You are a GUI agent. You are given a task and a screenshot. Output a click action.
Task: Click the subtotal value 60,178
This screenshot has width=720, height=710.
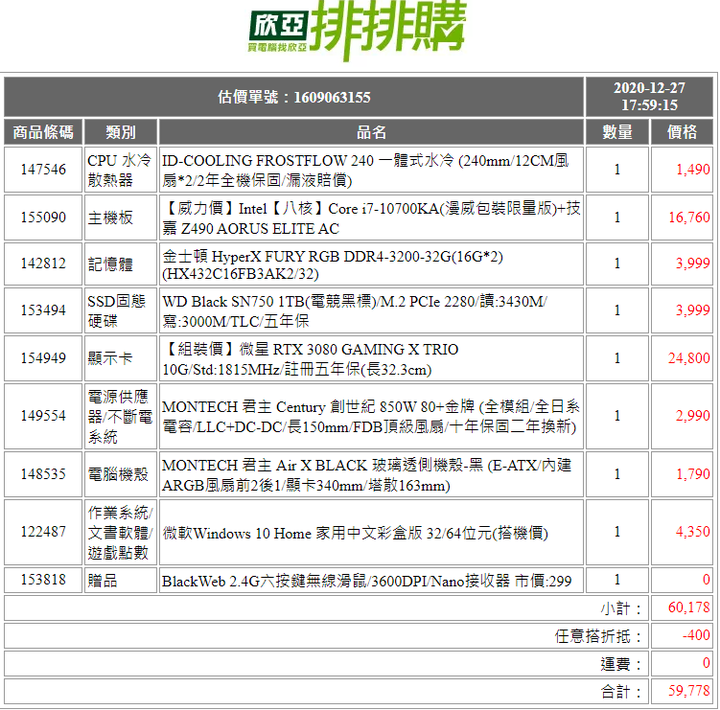[x=689, y=608]
